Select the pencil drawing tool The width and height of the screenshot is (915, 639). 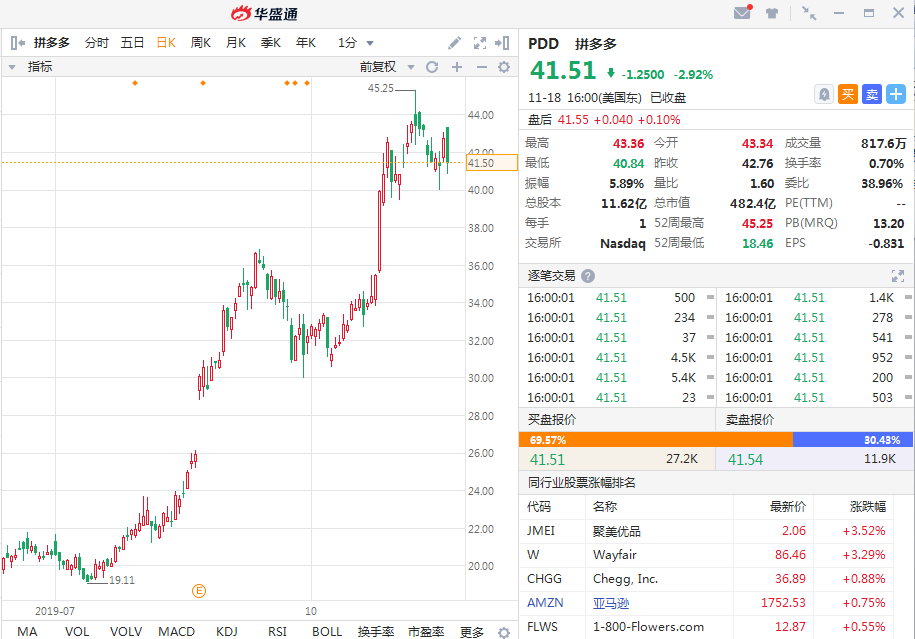(x=454, y=43)
